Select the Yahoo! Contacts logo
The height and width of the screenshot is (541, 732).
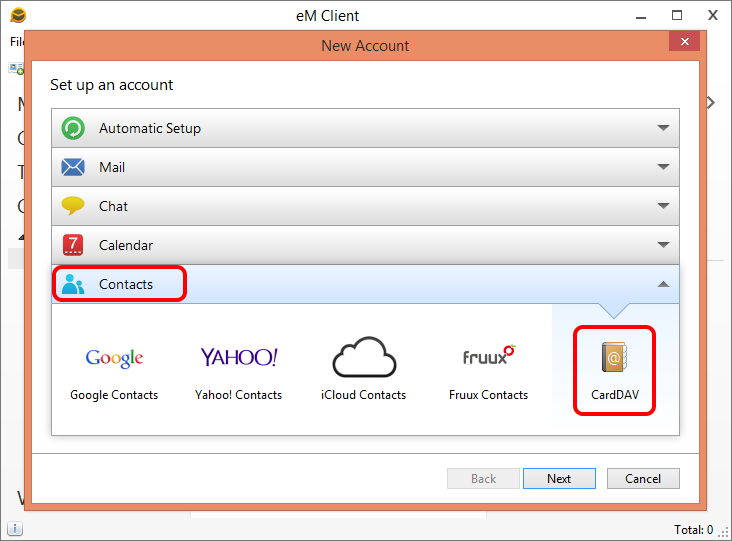point(239,357)
